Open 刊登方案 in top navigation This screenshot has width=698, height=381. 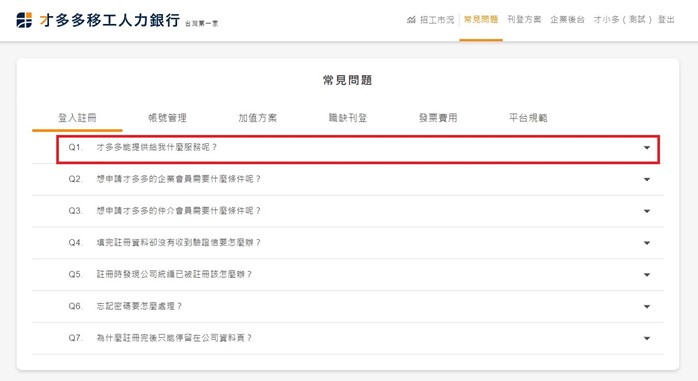(x=524, y=20)
